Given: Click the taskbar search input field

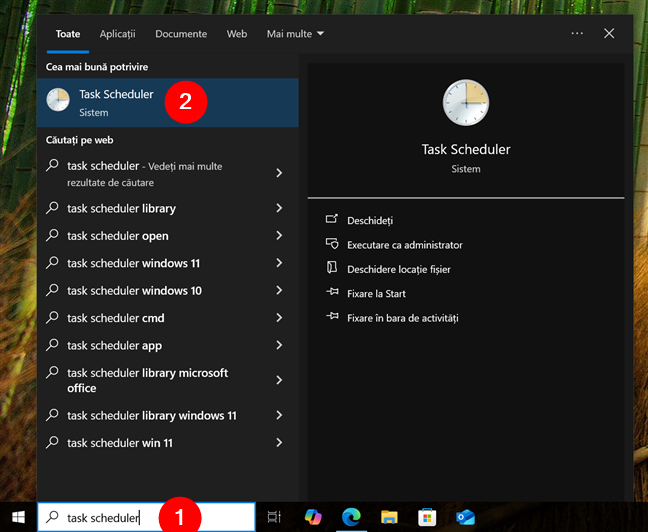Looking at the screenshot, I should pyautogui.click(x=146, y=517).
